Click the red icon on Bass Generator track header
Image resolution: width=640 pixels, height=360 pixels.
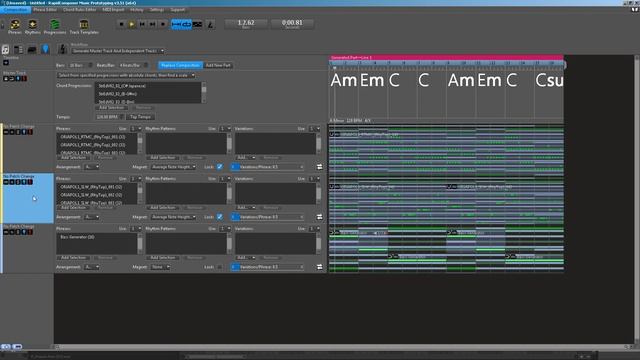30,232
